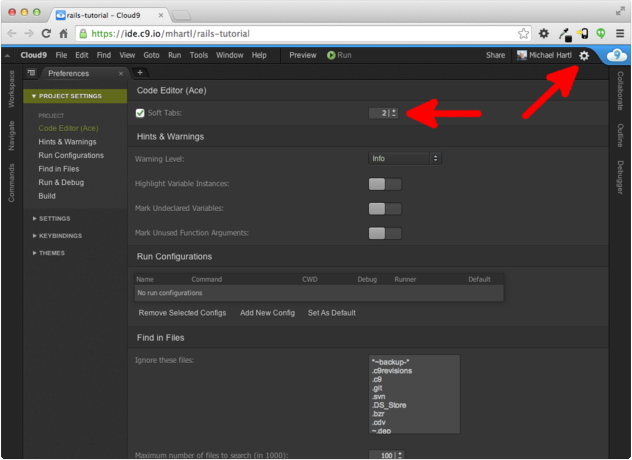Image resolution: width=632 pixels, height=460 pixels.
Task: Toggle Mark Unused Function Arguments
Action: [x=384, y=233]
